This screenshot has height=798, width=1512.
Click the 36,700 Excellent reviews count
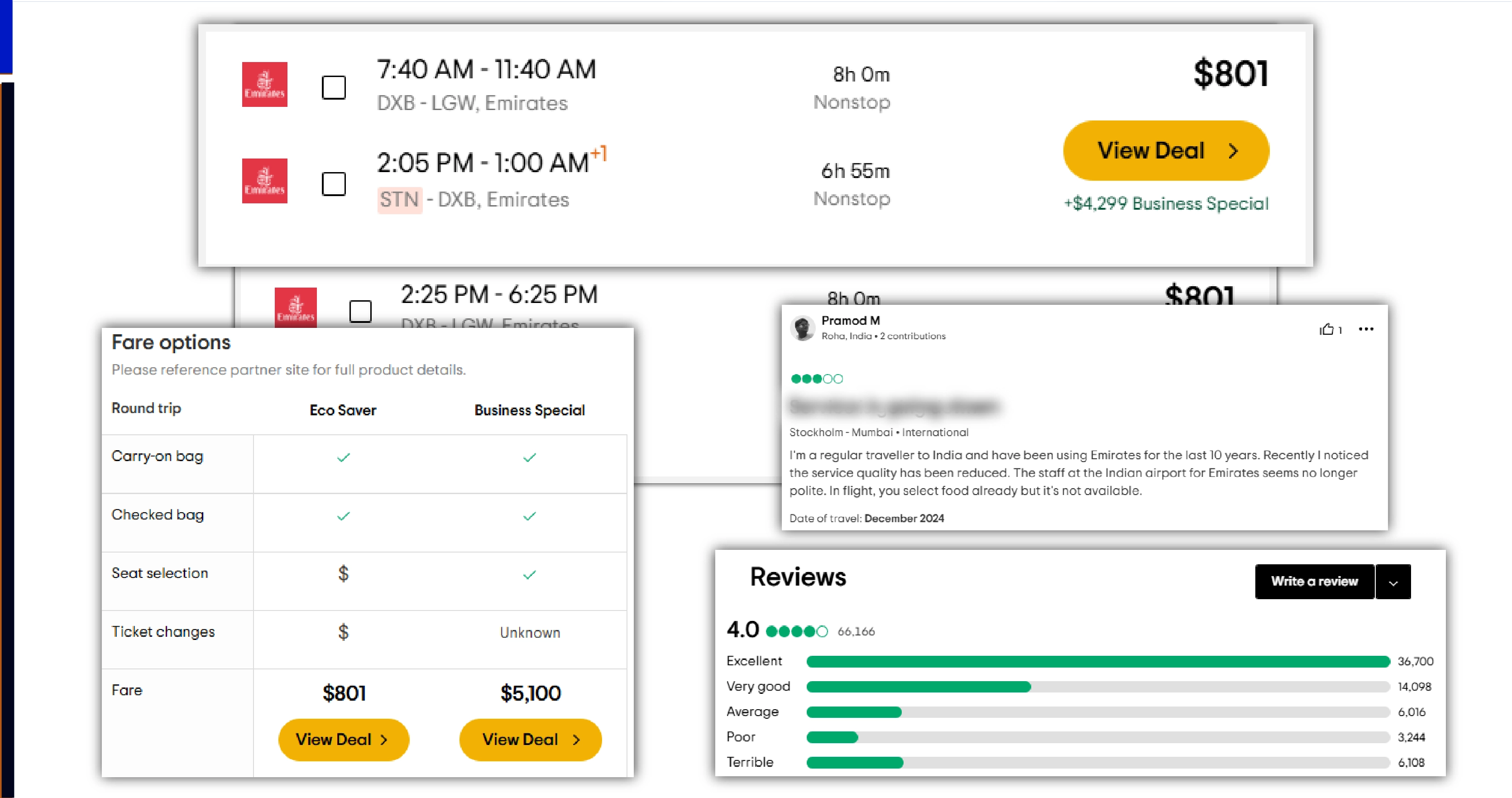(x=1415, y=662)
